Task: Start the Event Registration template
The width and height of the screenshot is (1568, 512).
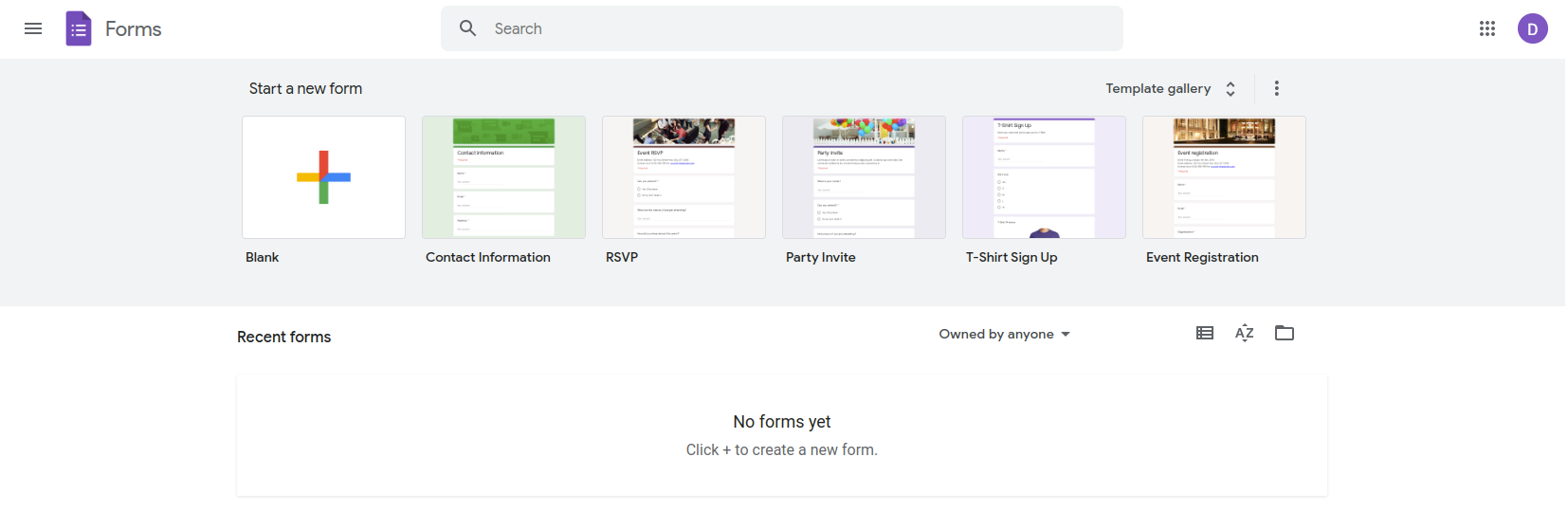Action: (1224, 177)
